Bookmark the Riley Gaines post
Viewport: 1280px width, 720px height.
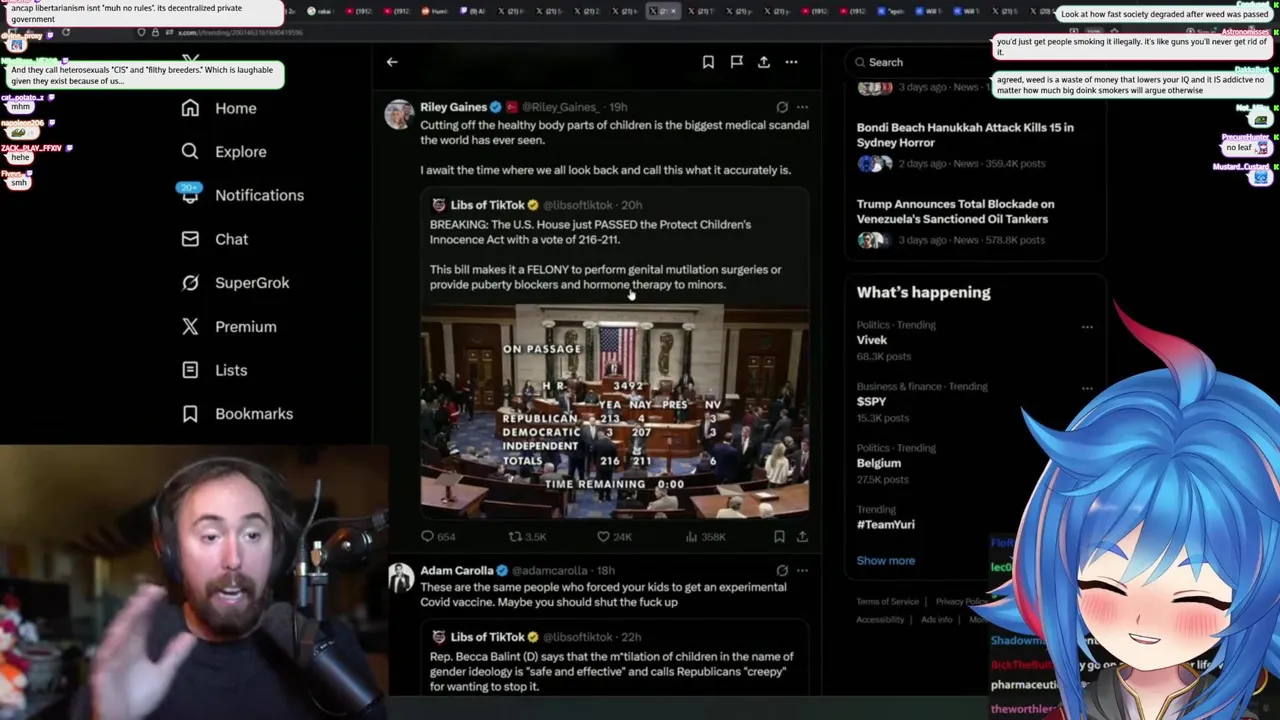coord(779,537)
